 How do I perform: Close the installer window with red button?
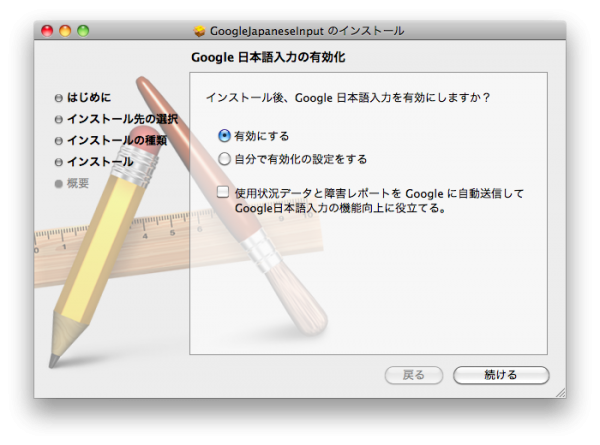pyautogui.click(x=47, y=31)
